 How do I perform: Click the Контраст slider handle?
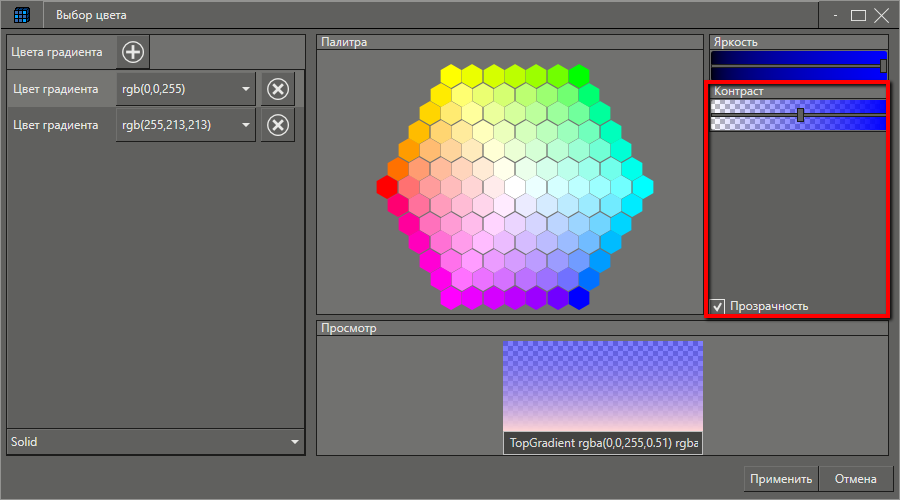[800, 115]
